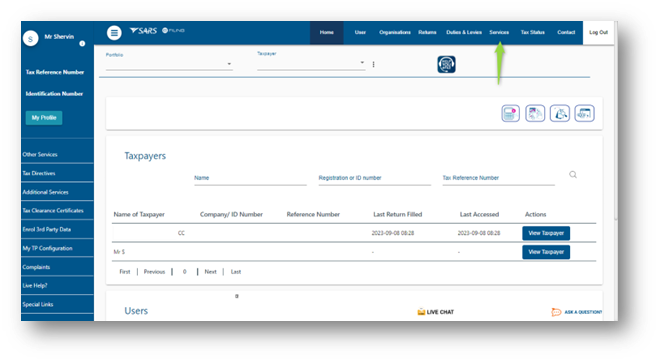Expand the Portfolio dropdown
This screenshot has width=660, height=363.
(x=169, y=64)
